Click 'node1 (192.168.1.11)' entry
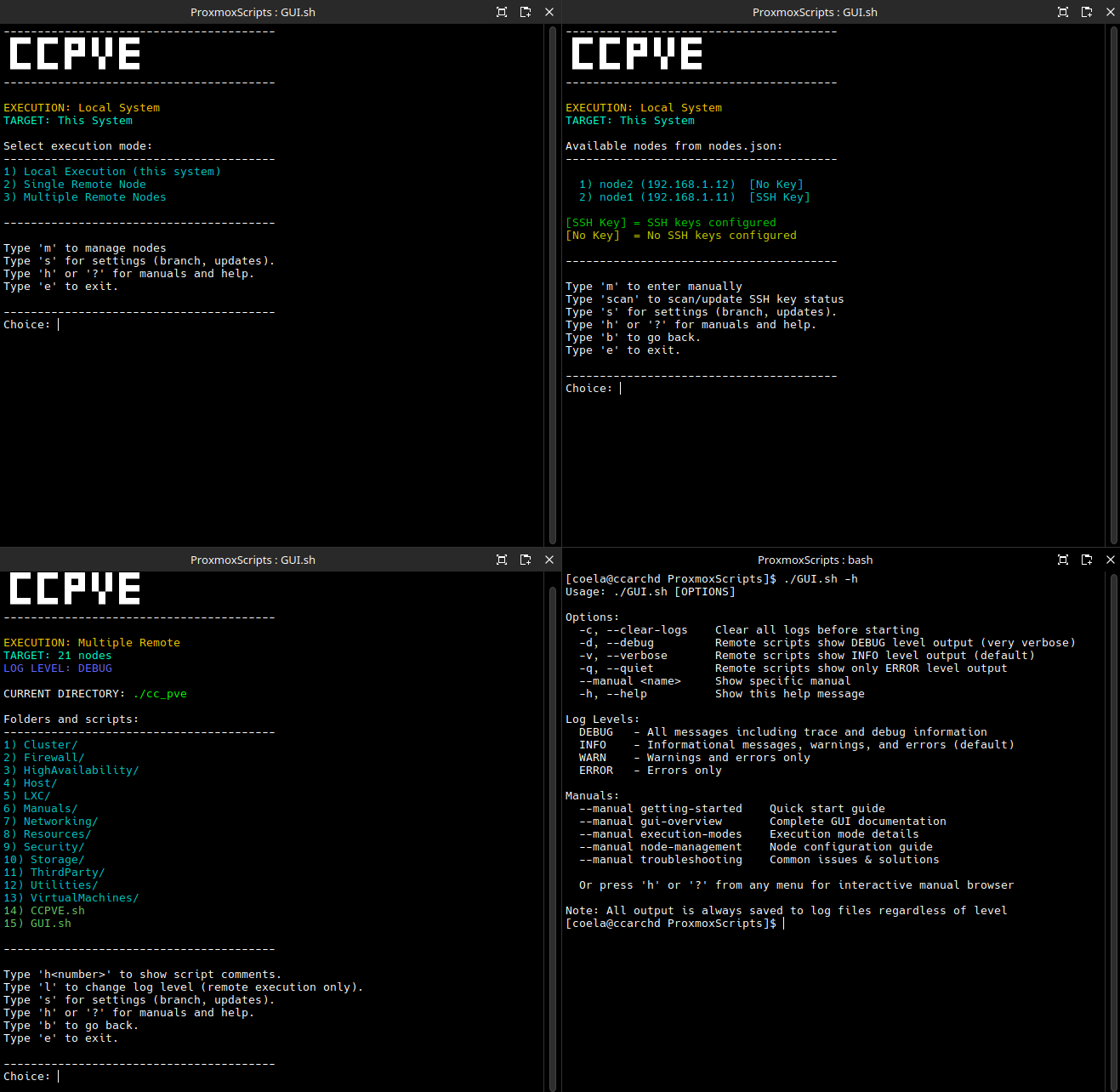 pos(667,197)
